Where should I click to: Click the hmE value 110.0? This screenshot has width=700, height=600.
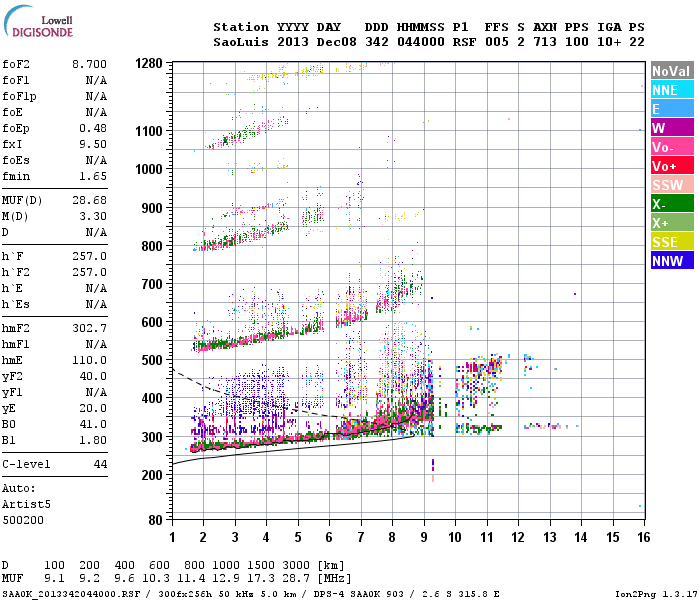89,360
